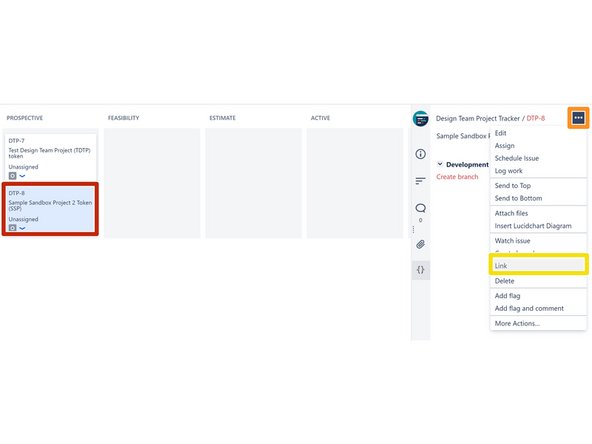Select Link in the actions menu
This screenshot has width=592, height=444.
pyautogui.click(x=538, y=265)
